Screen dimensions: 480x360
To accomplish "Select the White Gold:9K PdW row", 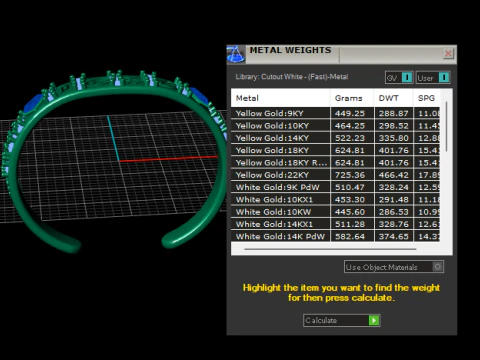I will [x=335, y=187].
